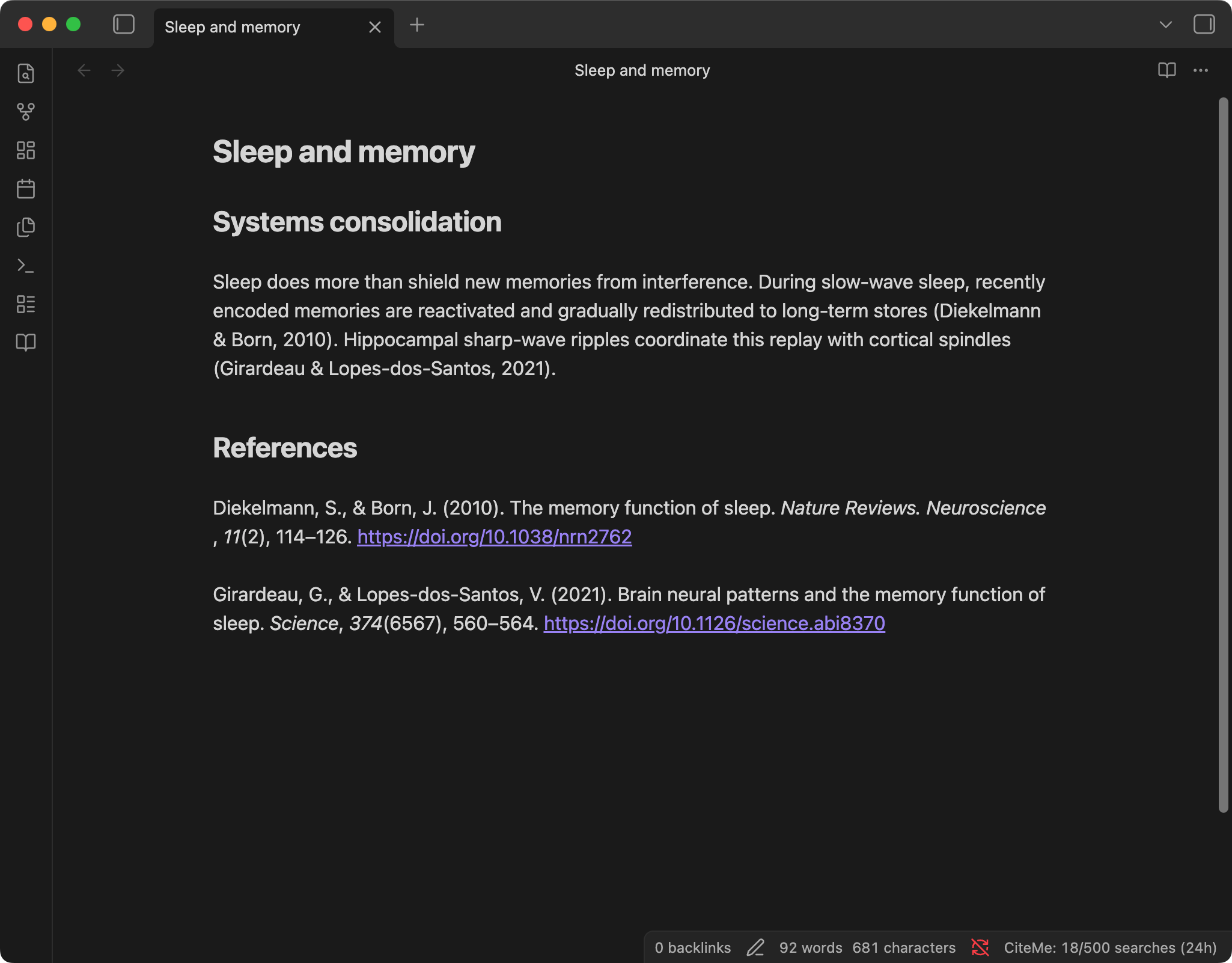The image size is (1232, 963).
Task: Toggle the right sidebar panel
Action: pyautogui.click(x=1204, y=25)
